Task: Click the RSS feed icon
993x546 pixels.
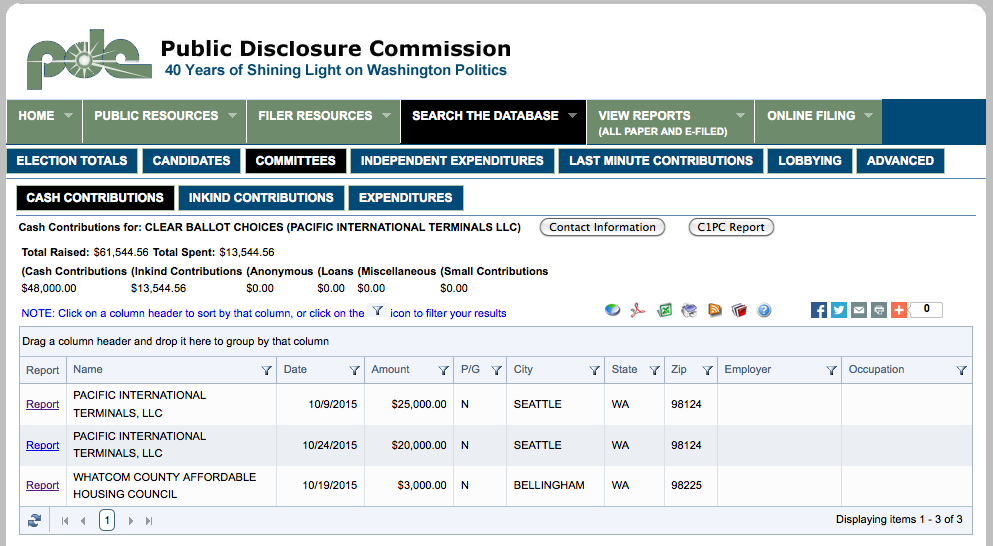Action: coord(715,310)
